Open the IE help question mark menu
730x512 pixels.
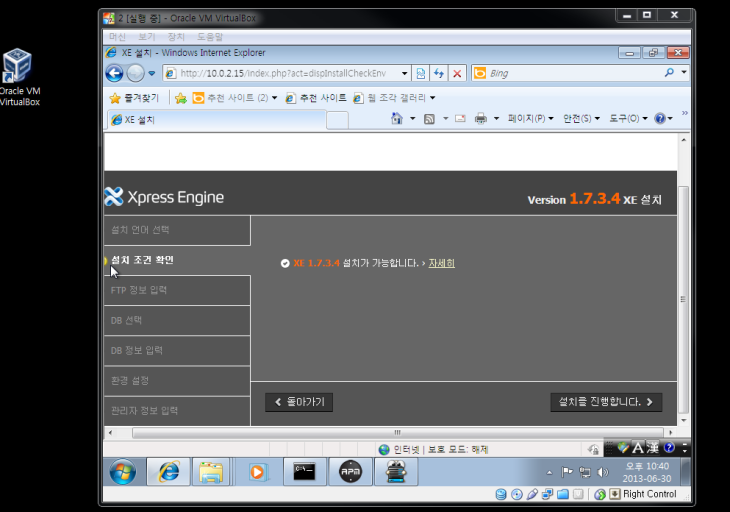(663, 119)
